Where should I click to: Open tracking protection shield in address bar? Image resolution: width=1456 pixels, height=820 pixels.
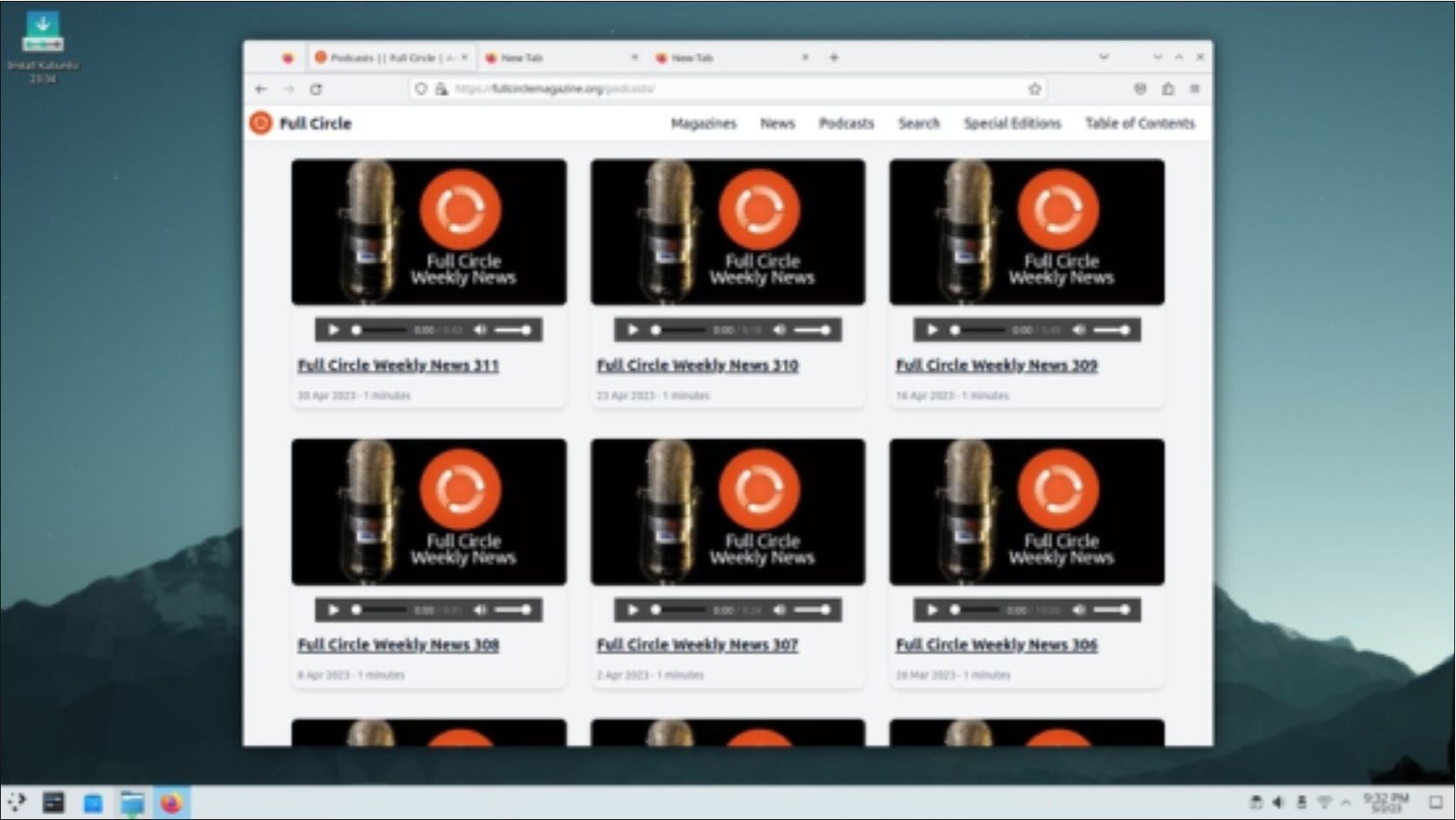421,89
